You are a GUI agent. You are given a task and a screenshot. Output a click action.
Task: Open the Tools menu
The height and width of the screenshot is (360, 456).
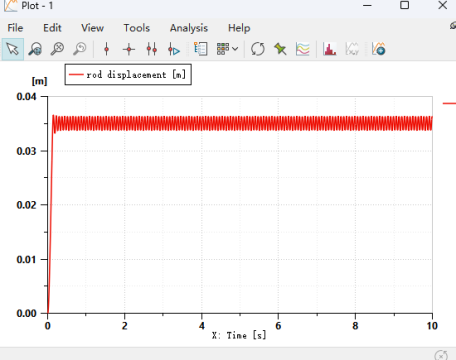[x=137, y=28]
